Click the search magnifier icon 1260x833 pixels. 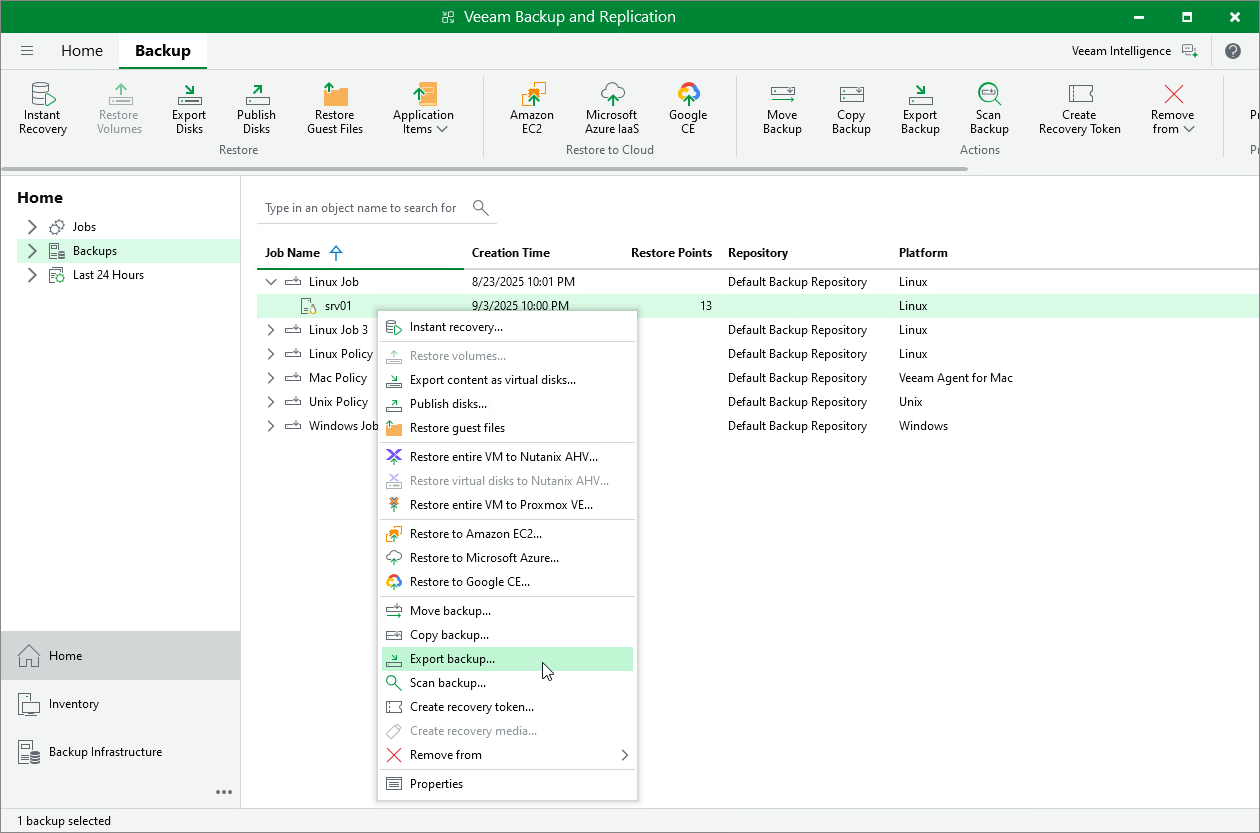coord(481,208)
